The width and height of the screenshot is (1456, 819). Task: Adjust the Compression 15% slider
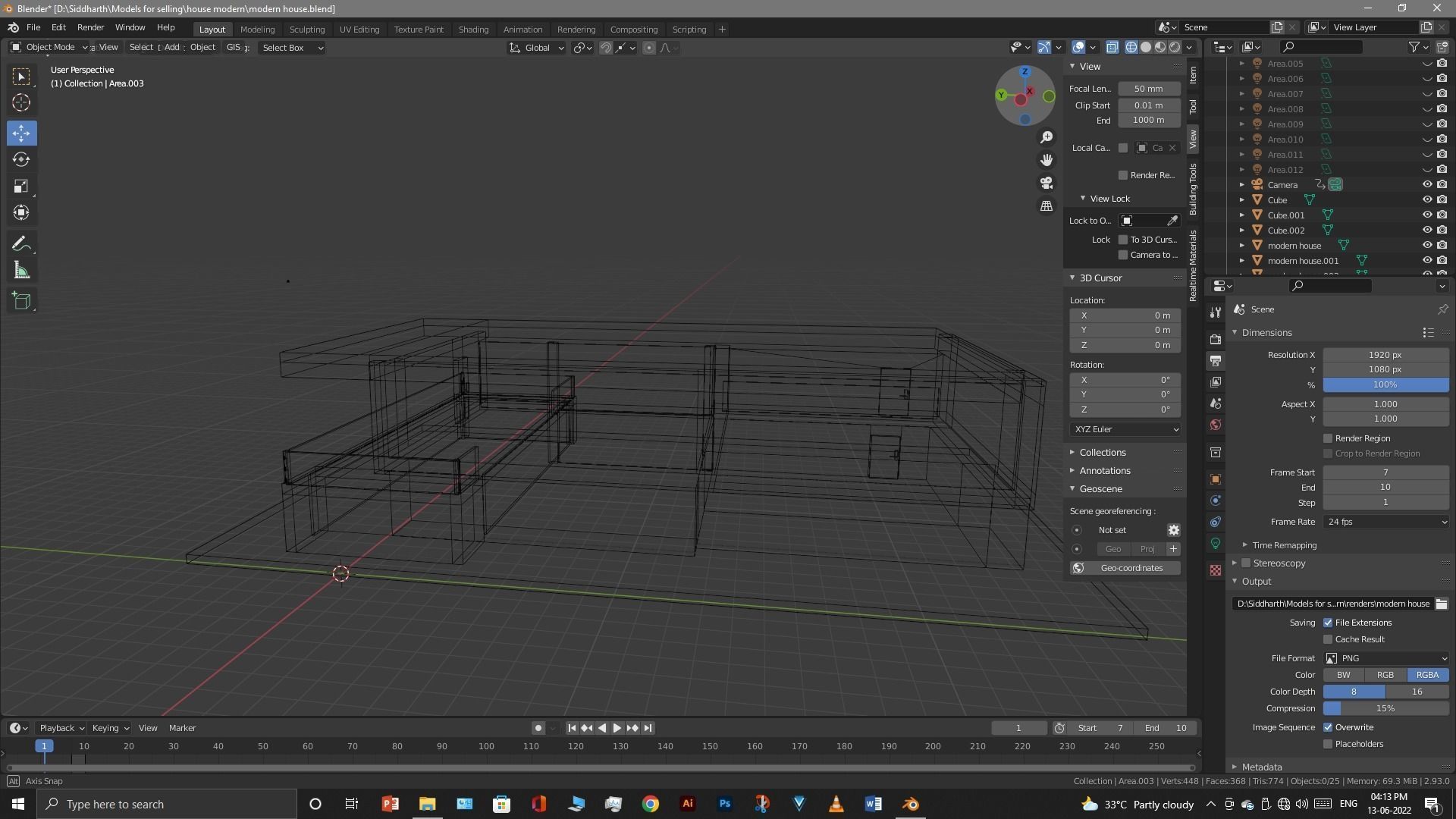[x=1386, y=708]
